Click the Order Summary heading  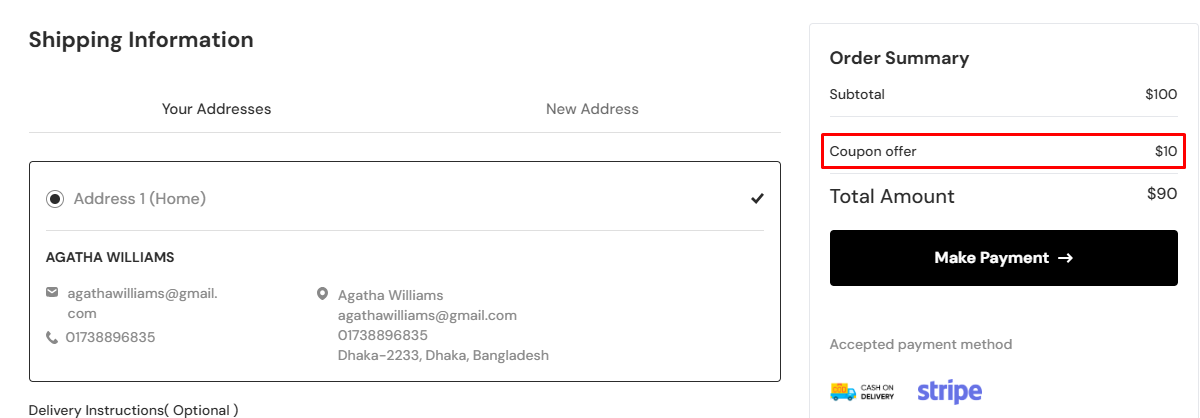(899, 58)
